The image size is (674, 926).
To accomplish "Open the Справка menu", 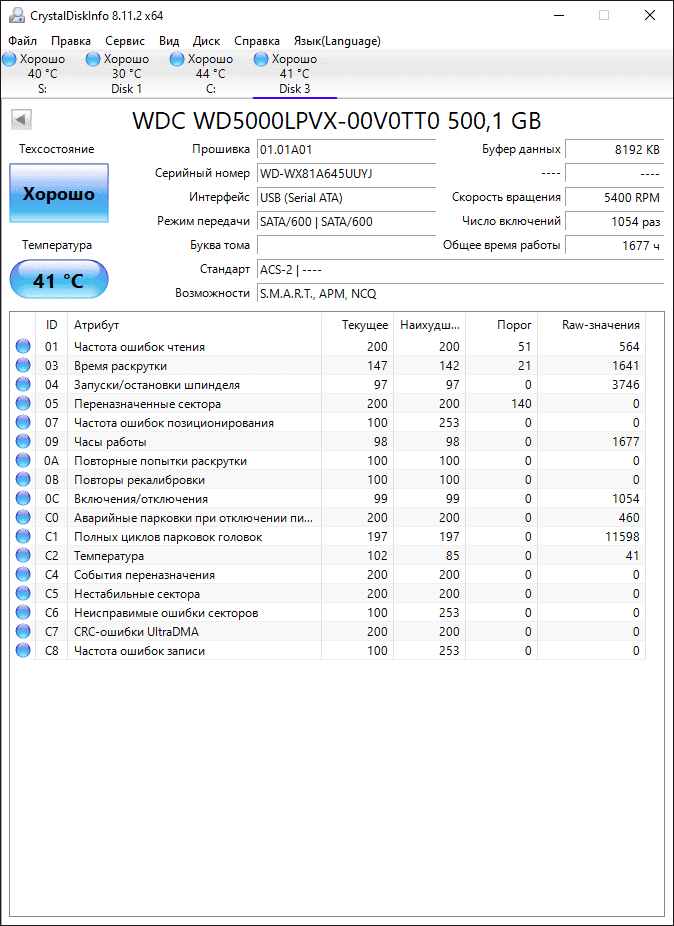I will click(257, 41).
